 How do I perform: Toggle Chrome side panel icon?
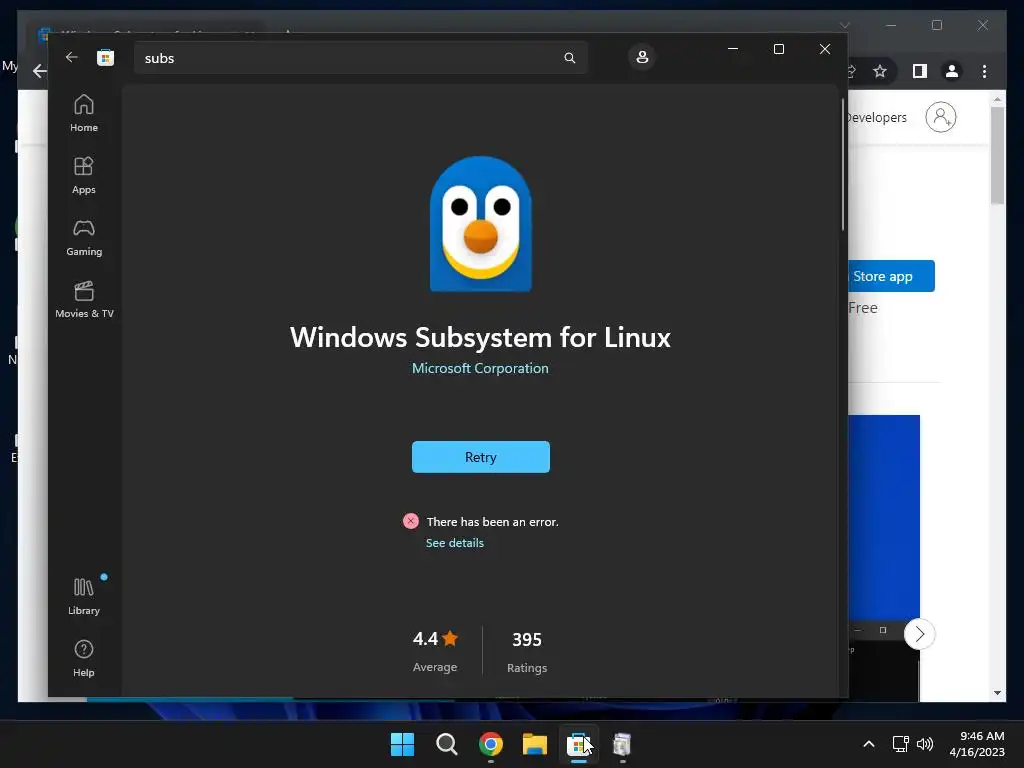tap(920, 71)
